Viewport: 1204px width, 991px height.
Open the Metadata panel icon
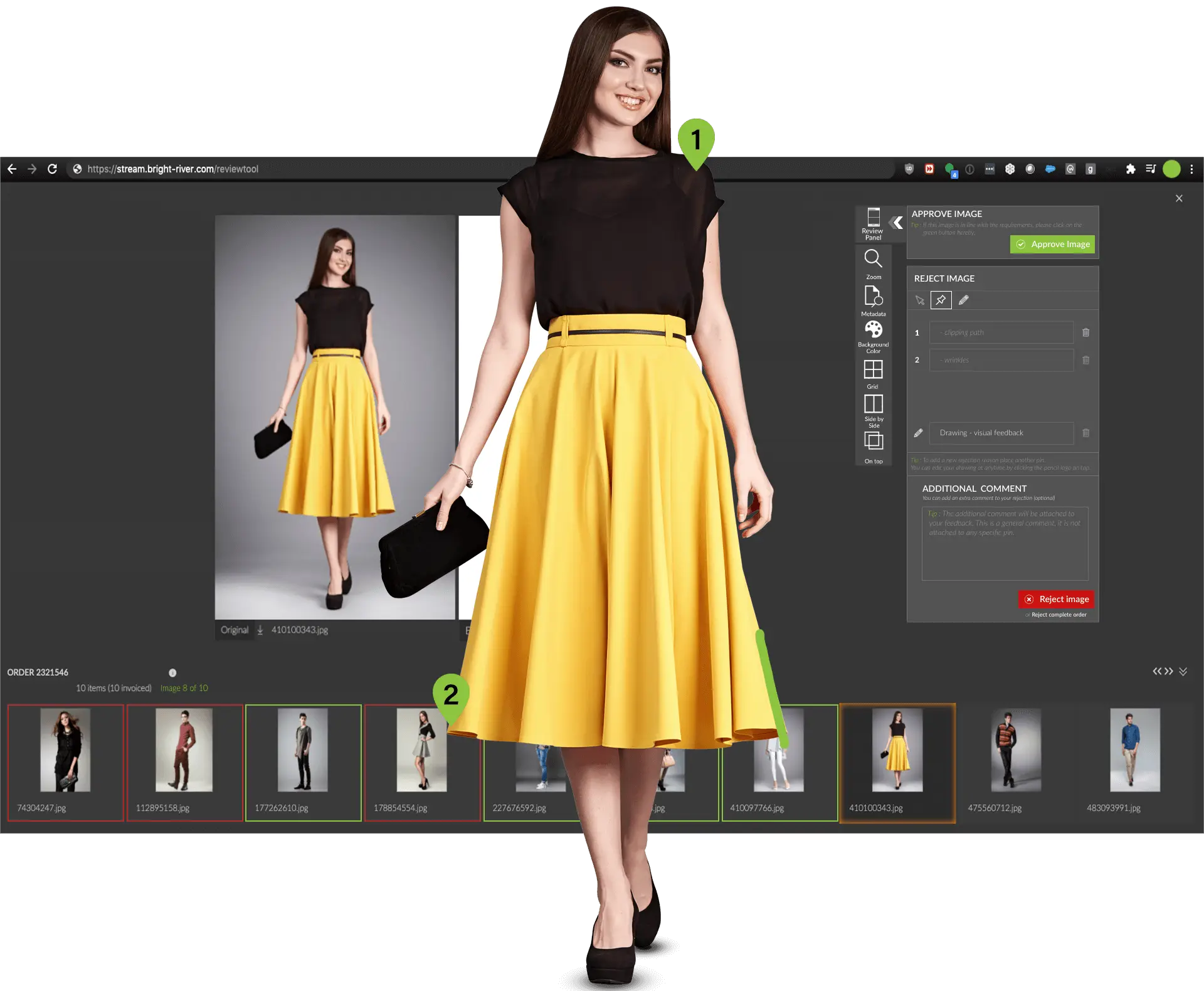(x=873, y=296)
